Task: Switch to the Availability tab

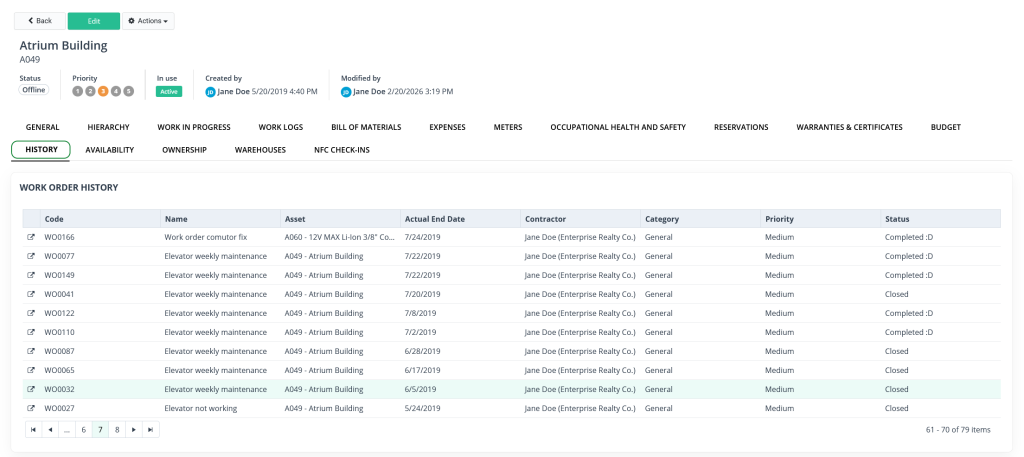Action: pos(110,150)
